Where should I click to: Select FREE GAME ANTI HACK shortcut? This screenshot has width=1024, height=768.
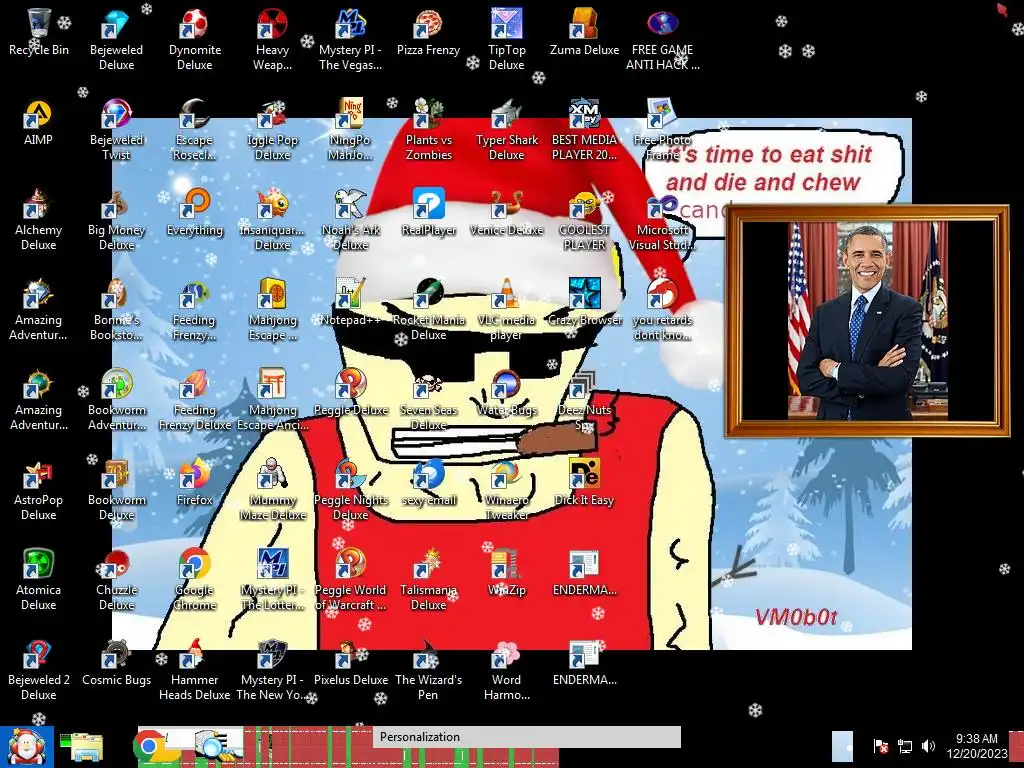click(662, 40)
